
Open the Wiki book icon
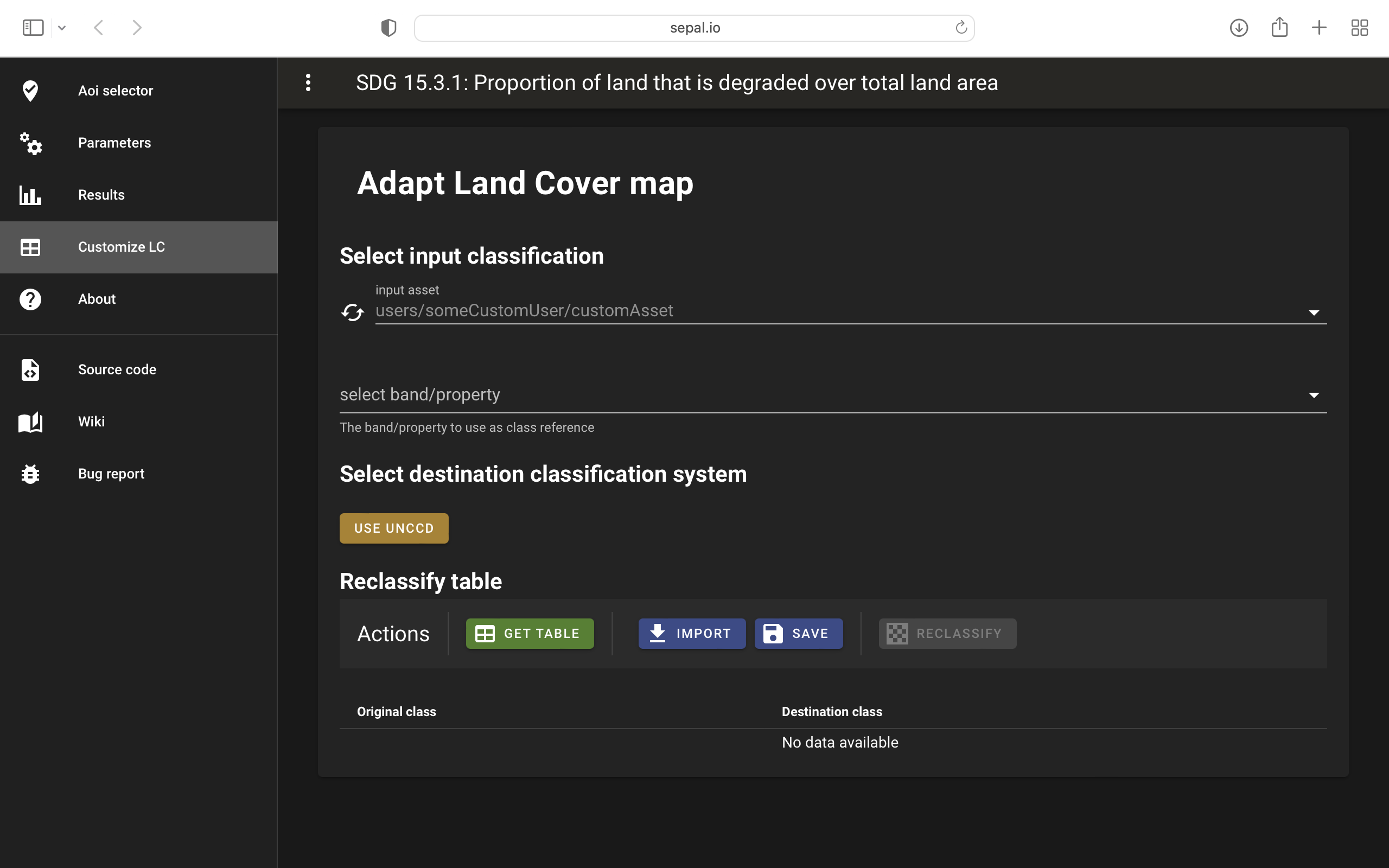(30, 422)
